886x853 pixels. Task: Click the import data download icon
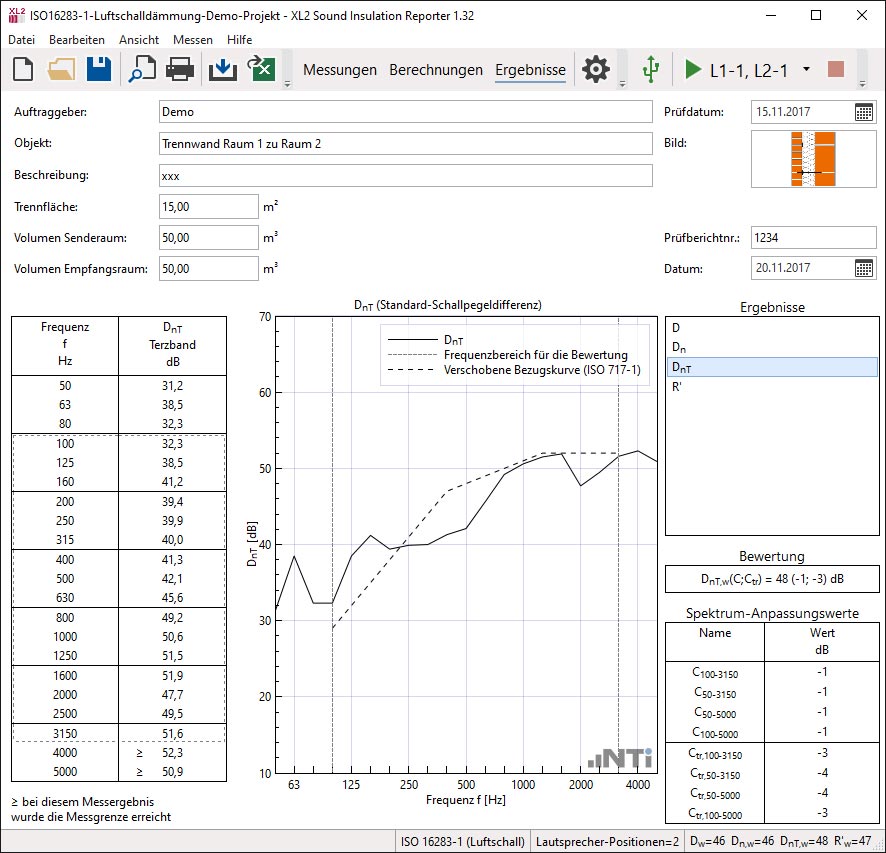pyautogui.click(x=222, y=70)
